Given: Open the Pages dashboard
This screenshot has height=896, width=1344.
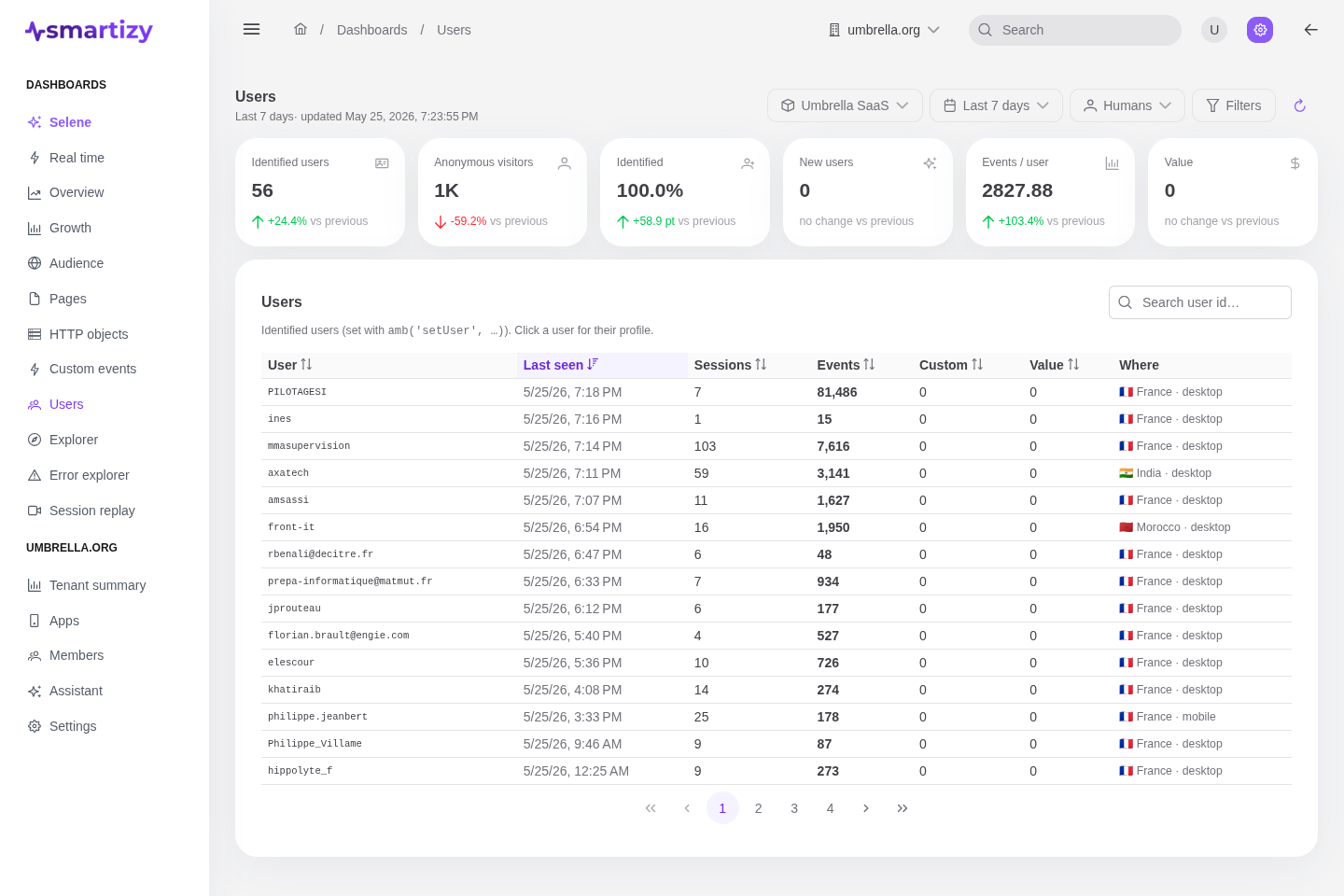Looking at the screenshot, I should [105, 299].
